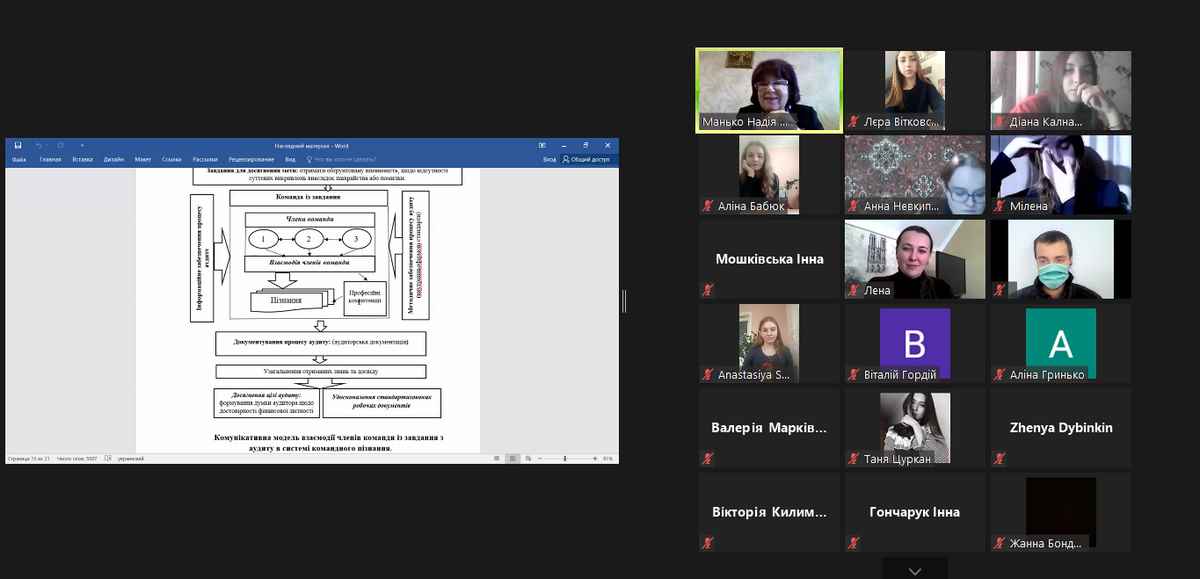Switch to Read Mode view icon
Viewport: 1200px width, 579px height.
496,458
